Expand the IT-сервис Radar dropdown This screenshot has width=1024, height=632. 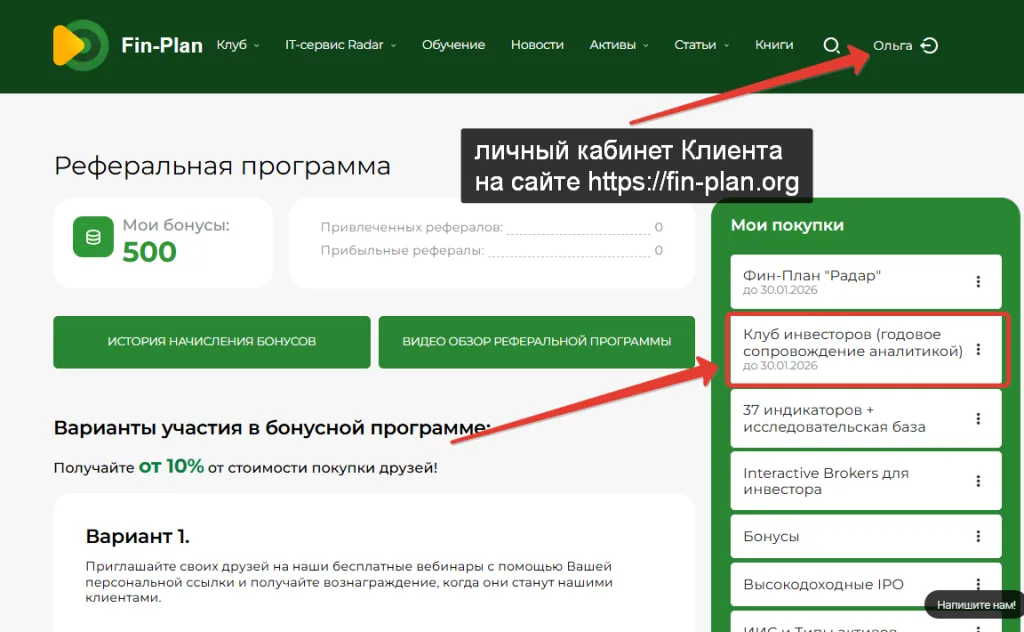click(340, 45)
